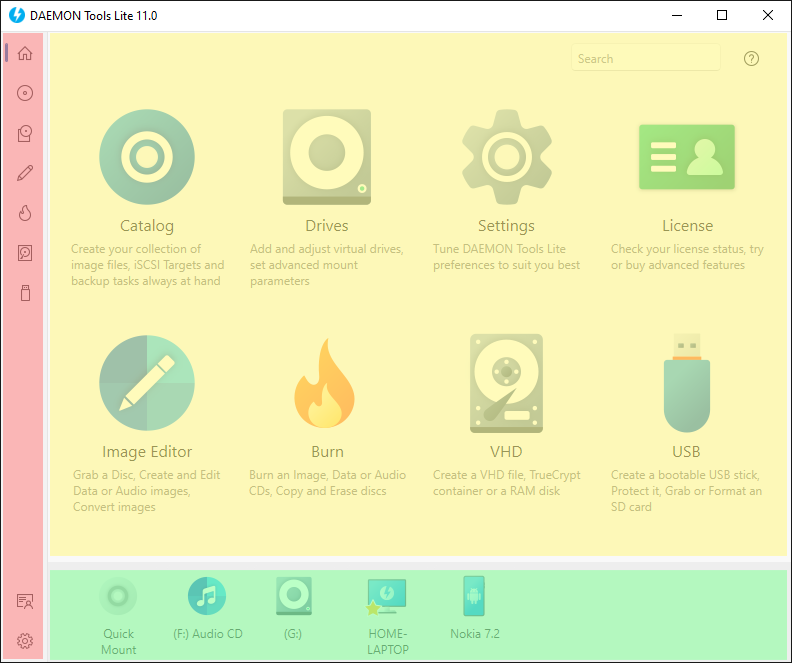Select the pencil Image Editor sidebar icon

(x=25, y=173)
